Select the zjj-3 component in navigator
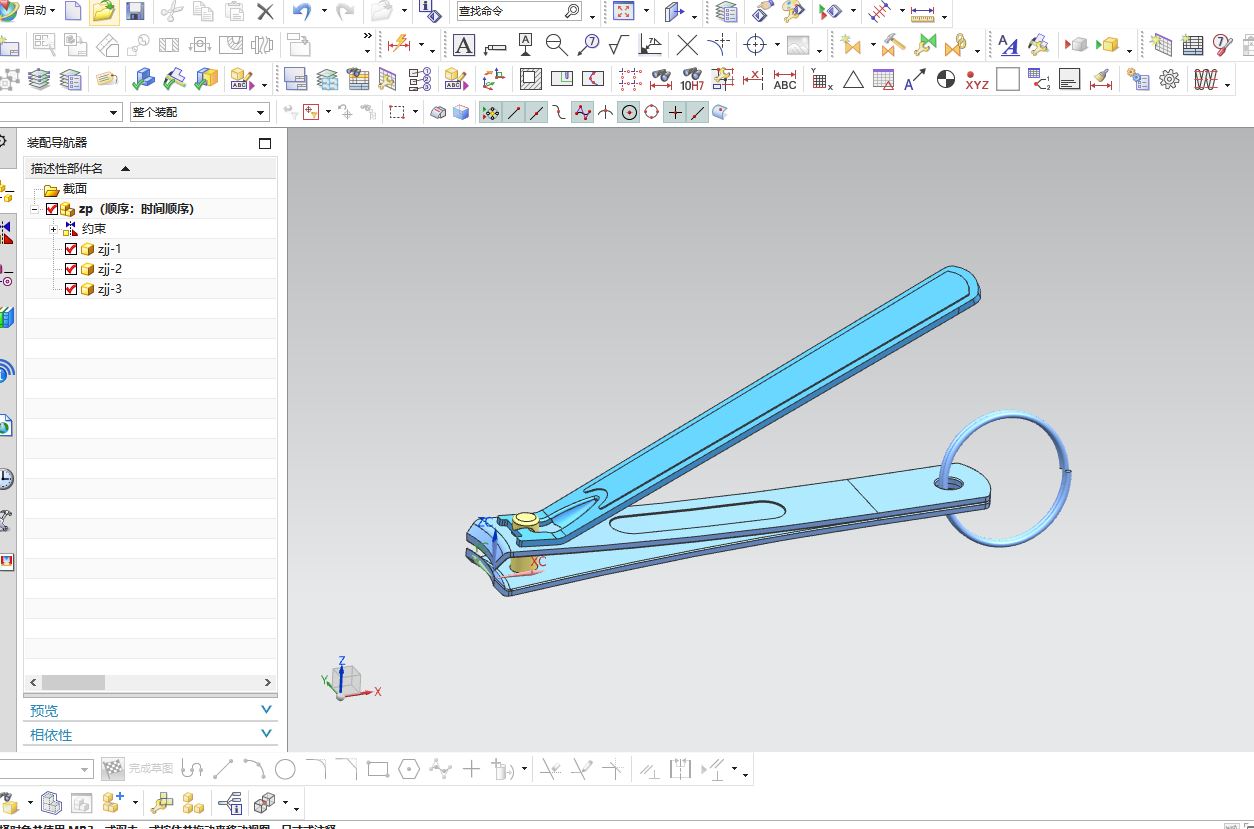This screenshot has width=1254, height=829. (x=109, y=289)
